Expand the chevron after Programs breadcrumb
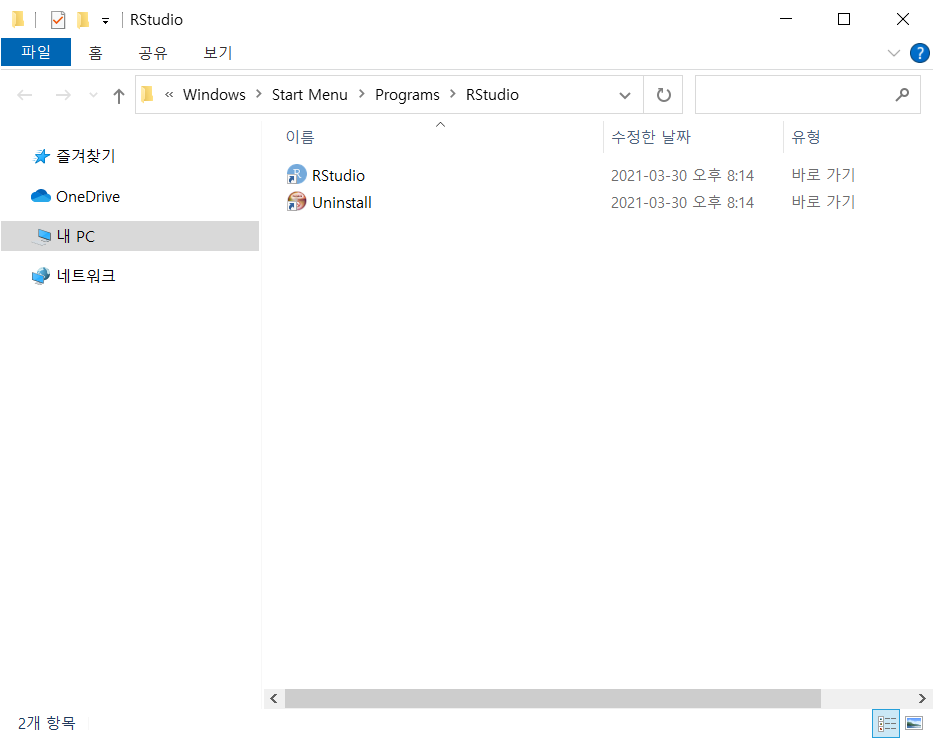Viewport: 934px width, 739px height. (453, 94)
